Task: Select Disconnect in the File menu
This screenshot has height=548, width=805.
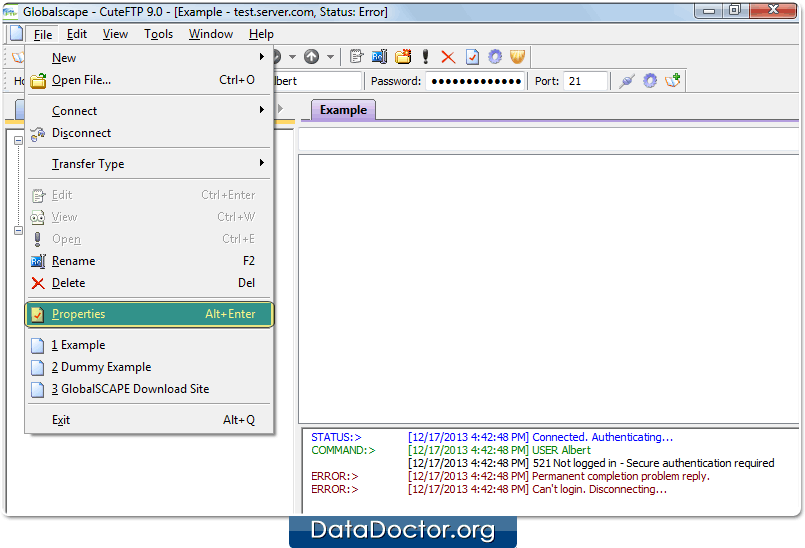Action: (149, 133)
